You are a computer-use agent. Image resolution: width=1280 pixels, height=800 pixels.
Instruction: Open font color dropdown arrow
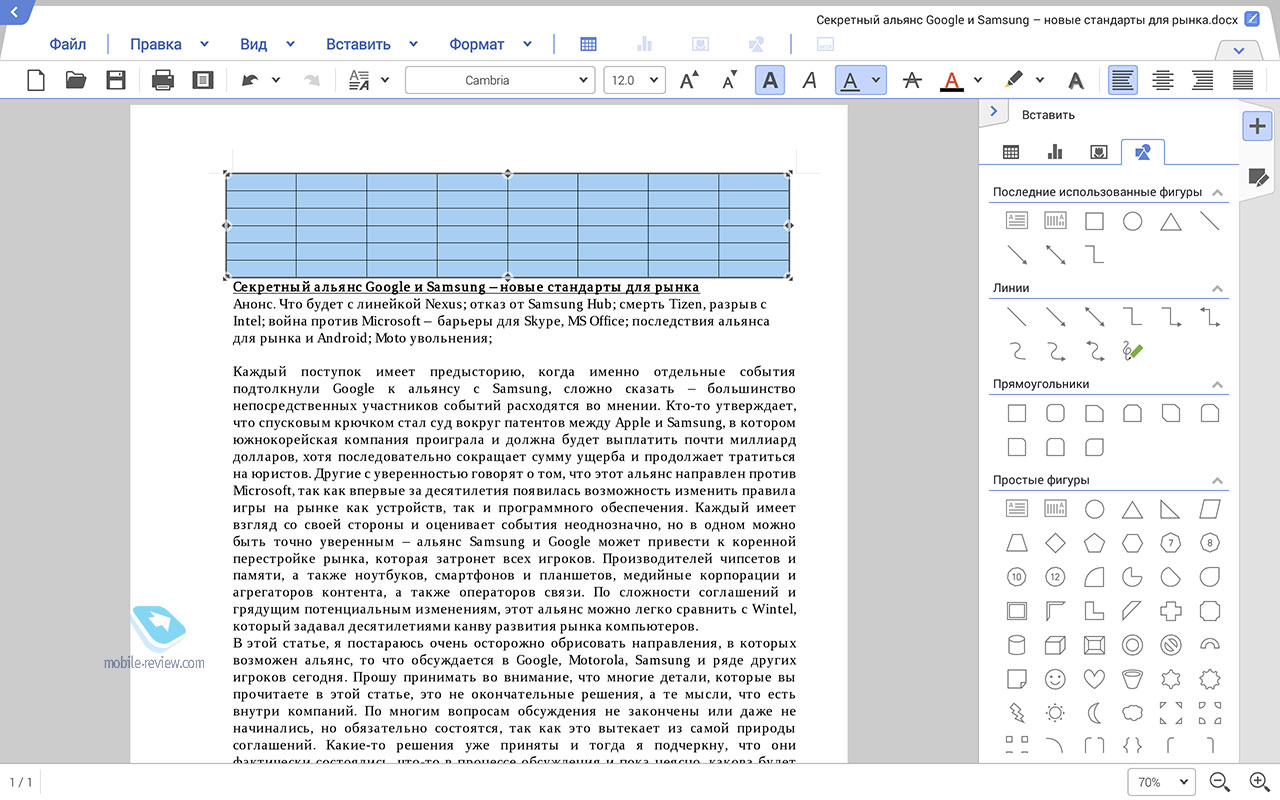[x=978, y=80]
